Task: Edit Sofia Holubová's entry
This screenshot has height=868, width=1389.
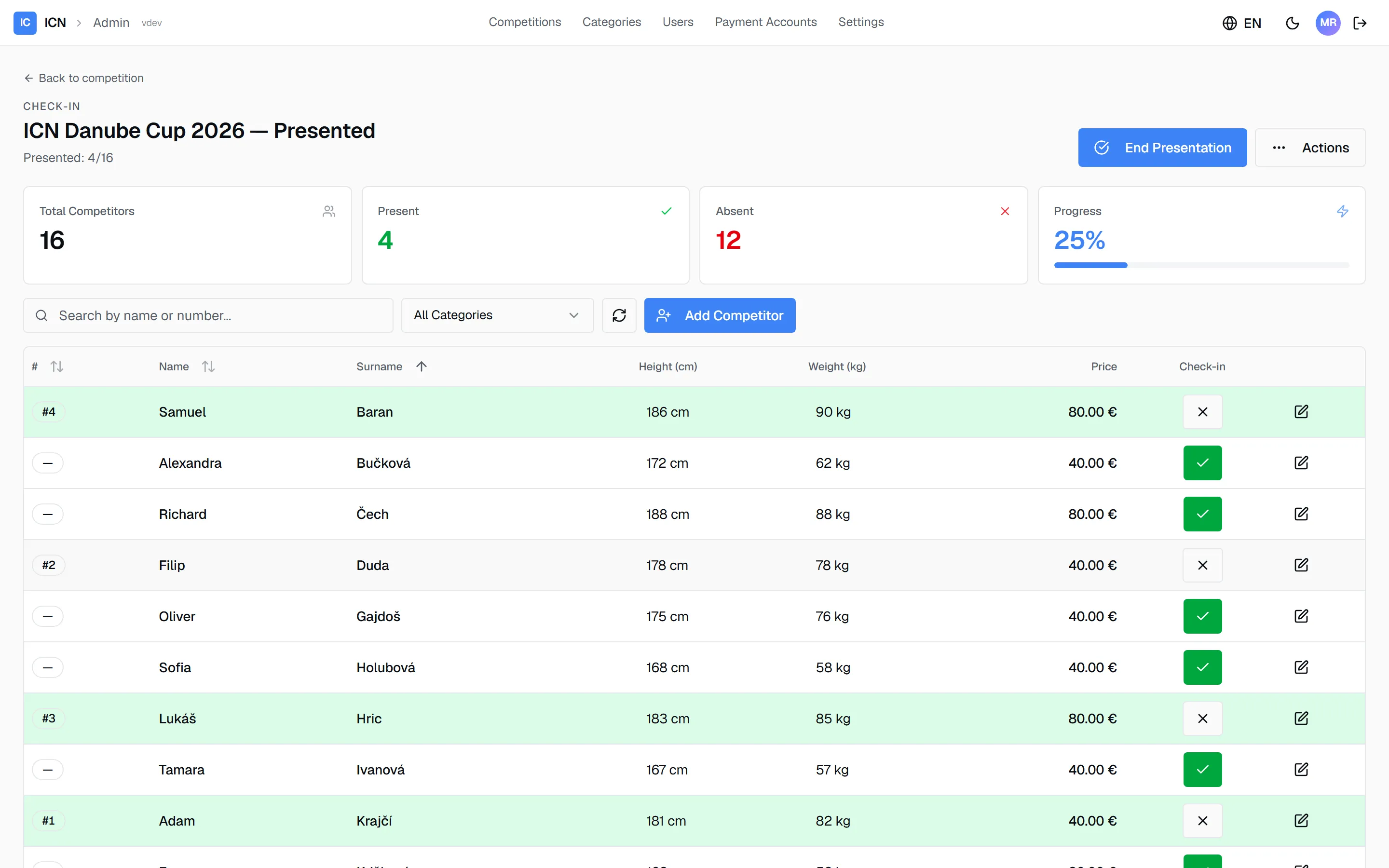Action: [x=1301, y=667]
